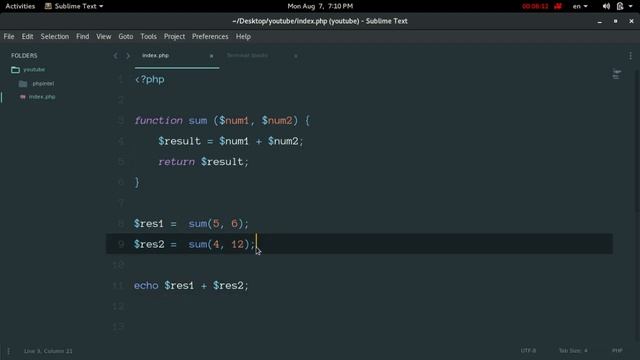
Task: Open the Edit menu
Action: click(27, 36)
